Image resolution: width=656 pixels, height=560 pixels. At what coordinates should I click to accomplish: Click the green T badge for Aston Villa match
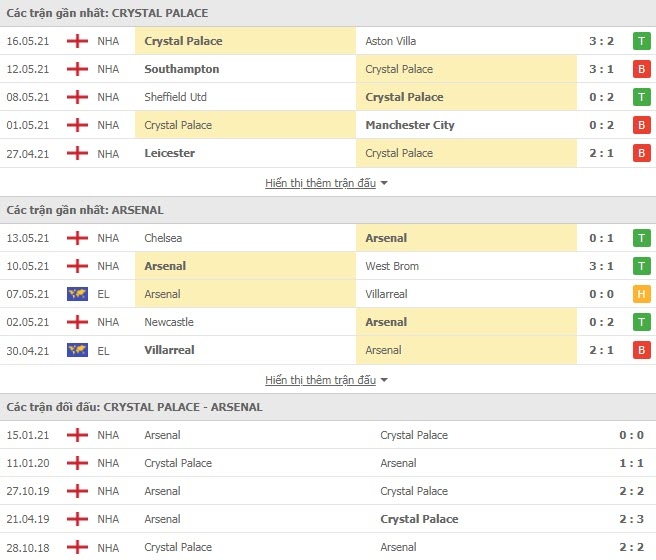(641, 41)
